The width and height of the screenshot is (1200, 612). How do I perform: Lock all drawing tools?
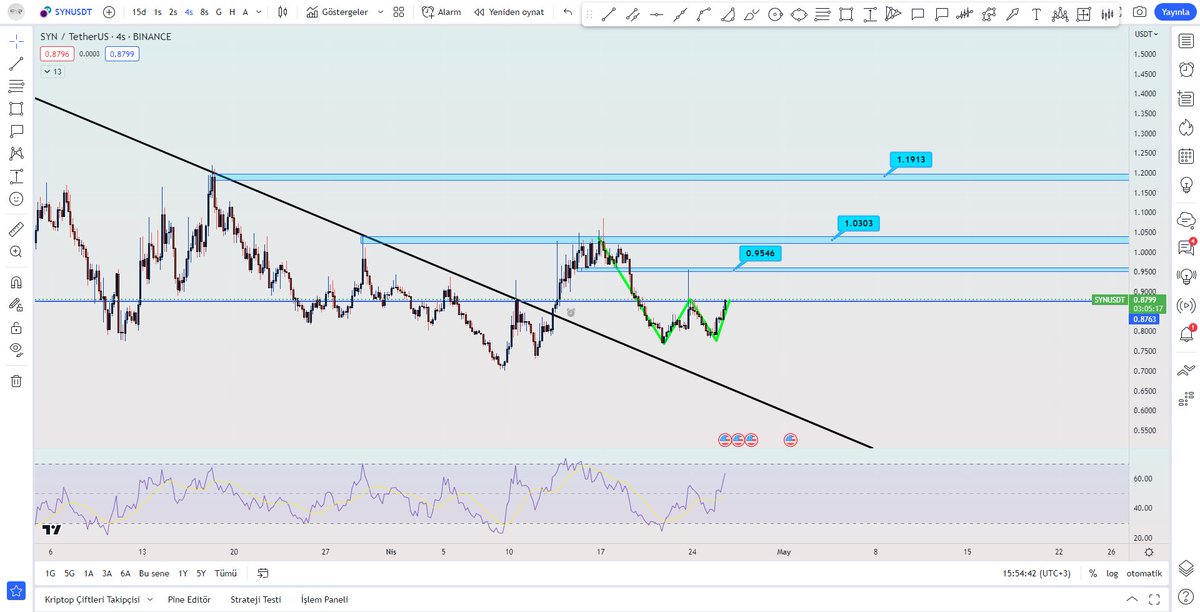coord(16,327)
